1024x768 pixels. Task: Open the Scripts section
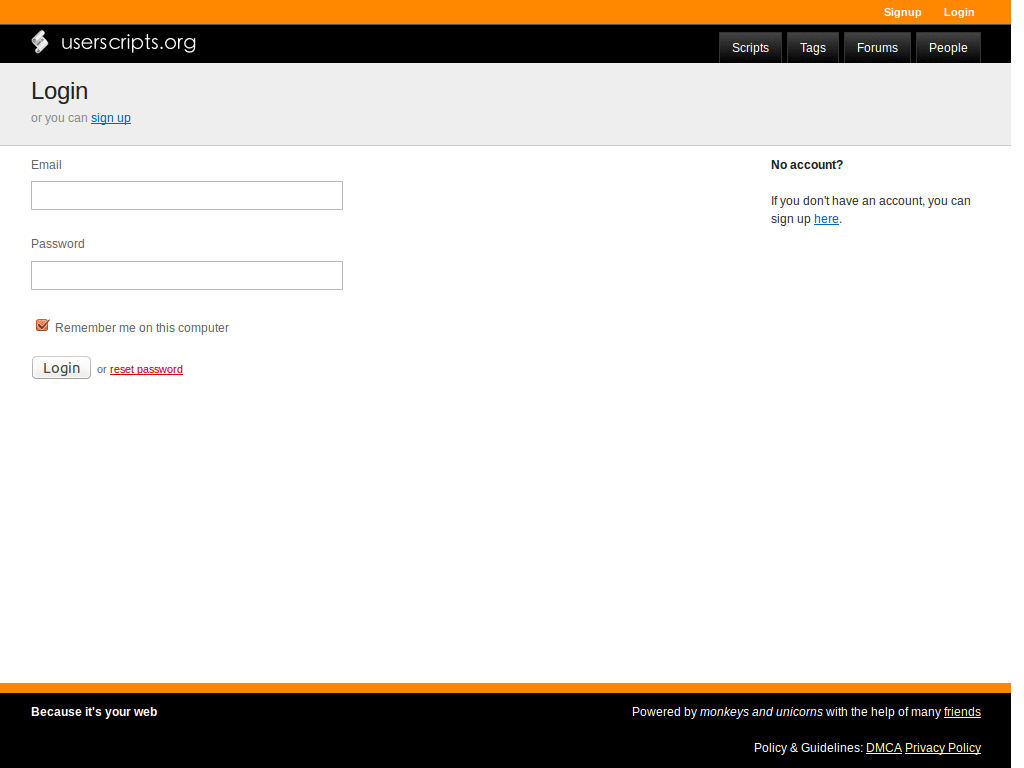[750, 47]
